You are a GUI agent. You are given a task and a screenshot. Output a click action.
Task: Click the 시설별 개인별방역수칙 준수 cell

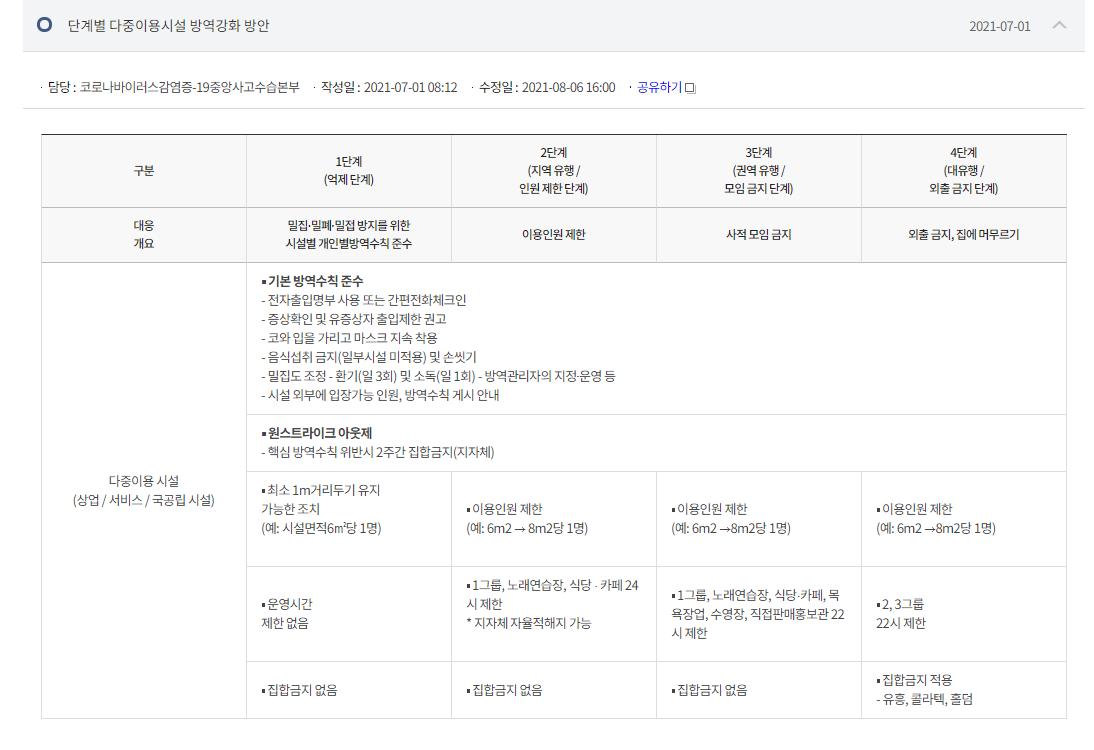point(349,234)
